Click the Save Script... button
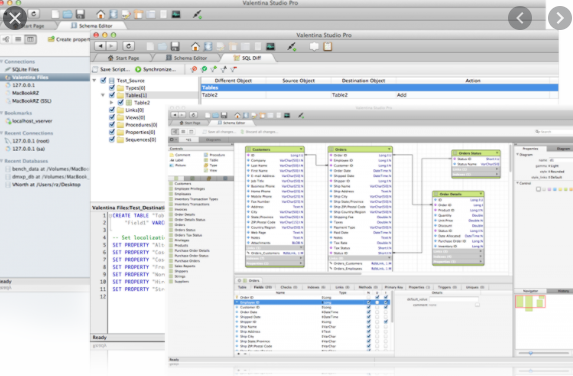Screen dimensions: 573x376 click(111, 69)
